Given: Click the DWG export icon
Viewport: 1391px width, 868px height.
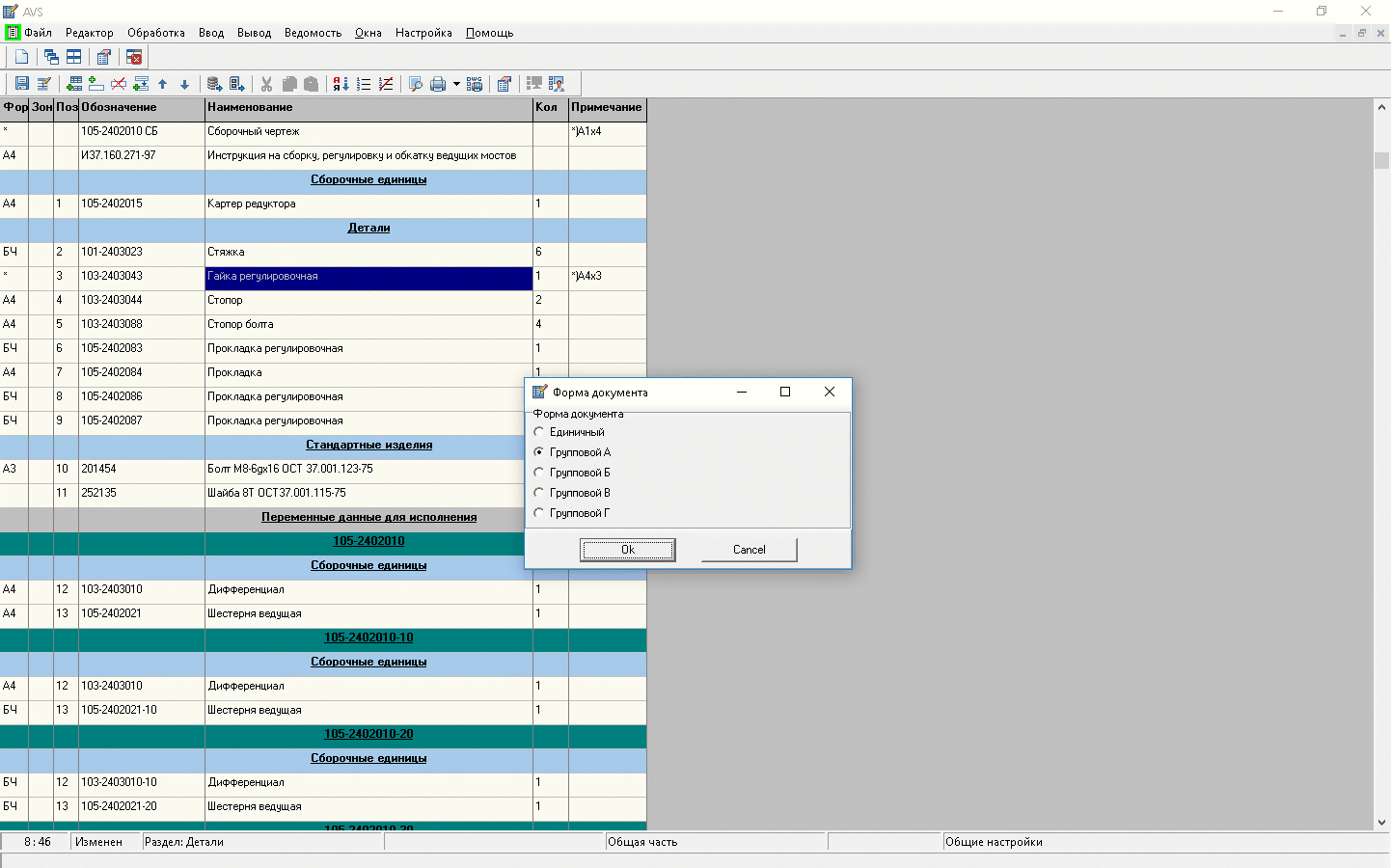Looking at the screenshot, I should tap(475, 84).
